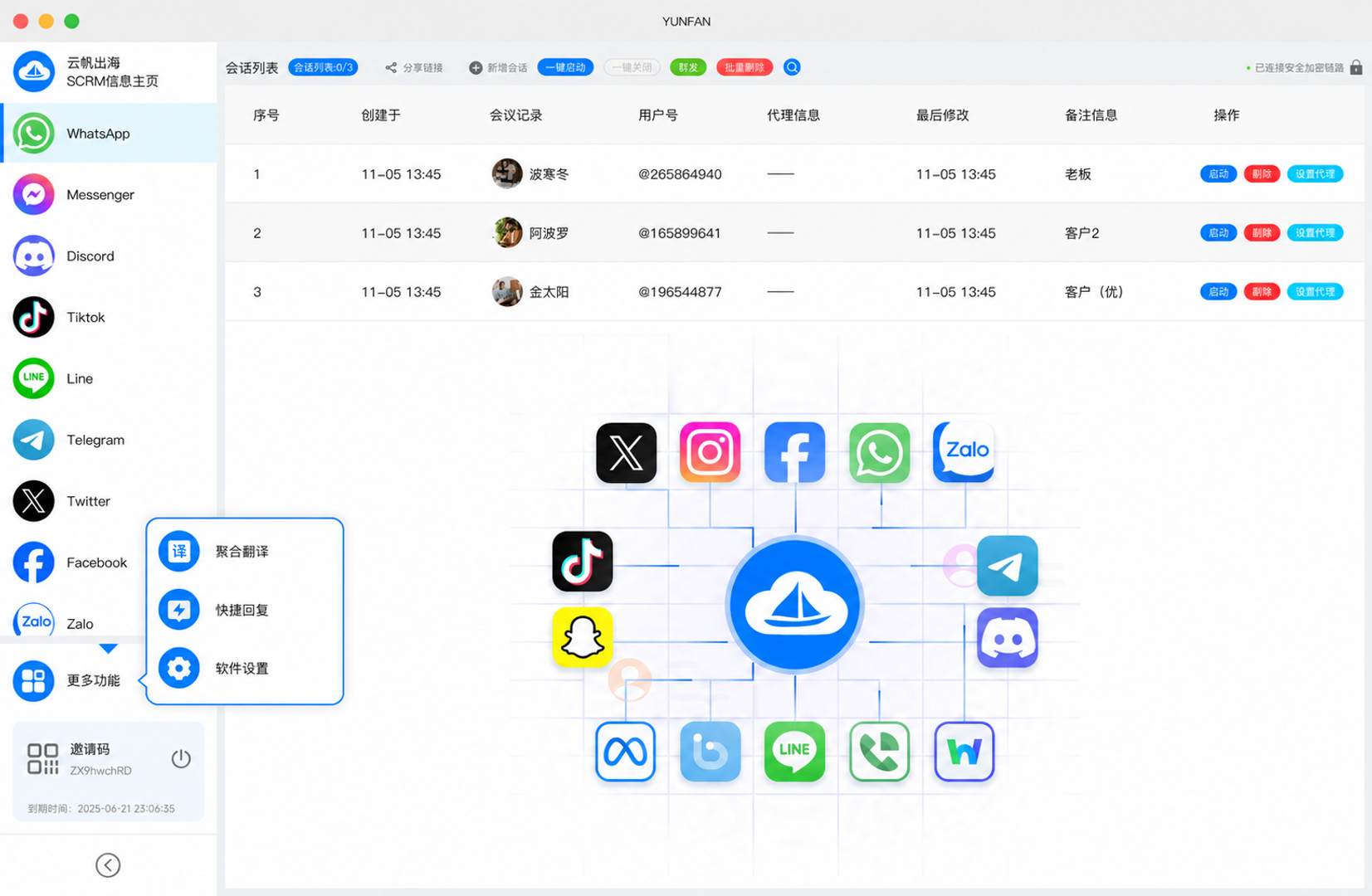
Task: Click the red 批量删除 button
Action: coord(745,67)
